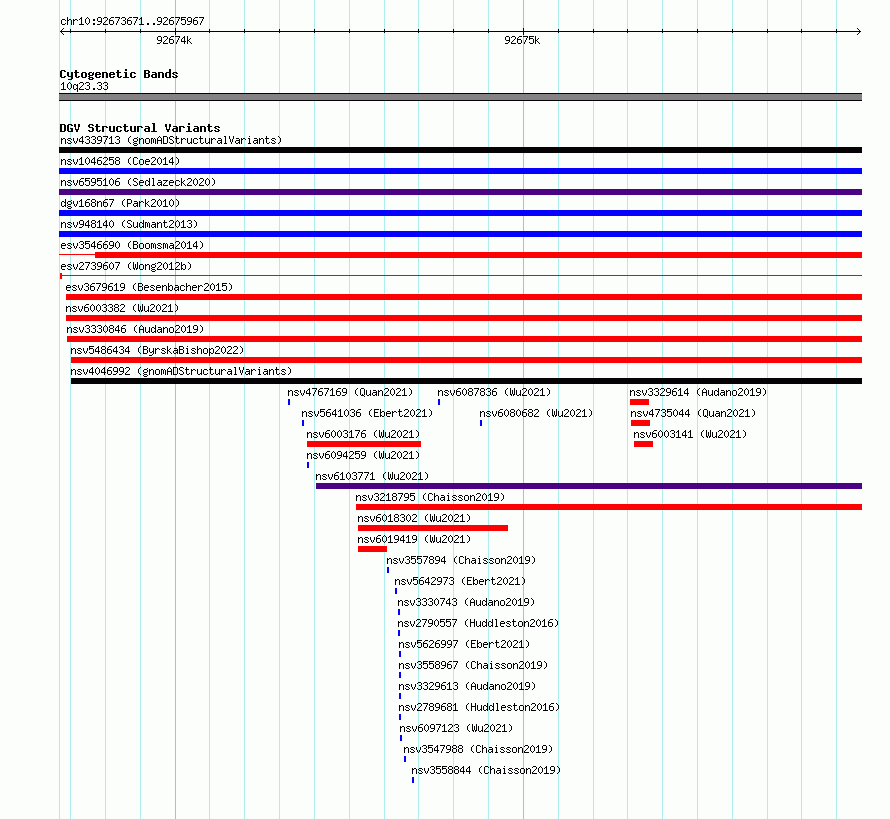Screen dimensions: 890x819
Task: Open the nsv6087836 (Wu2021) label
Action: click(494, 392)
